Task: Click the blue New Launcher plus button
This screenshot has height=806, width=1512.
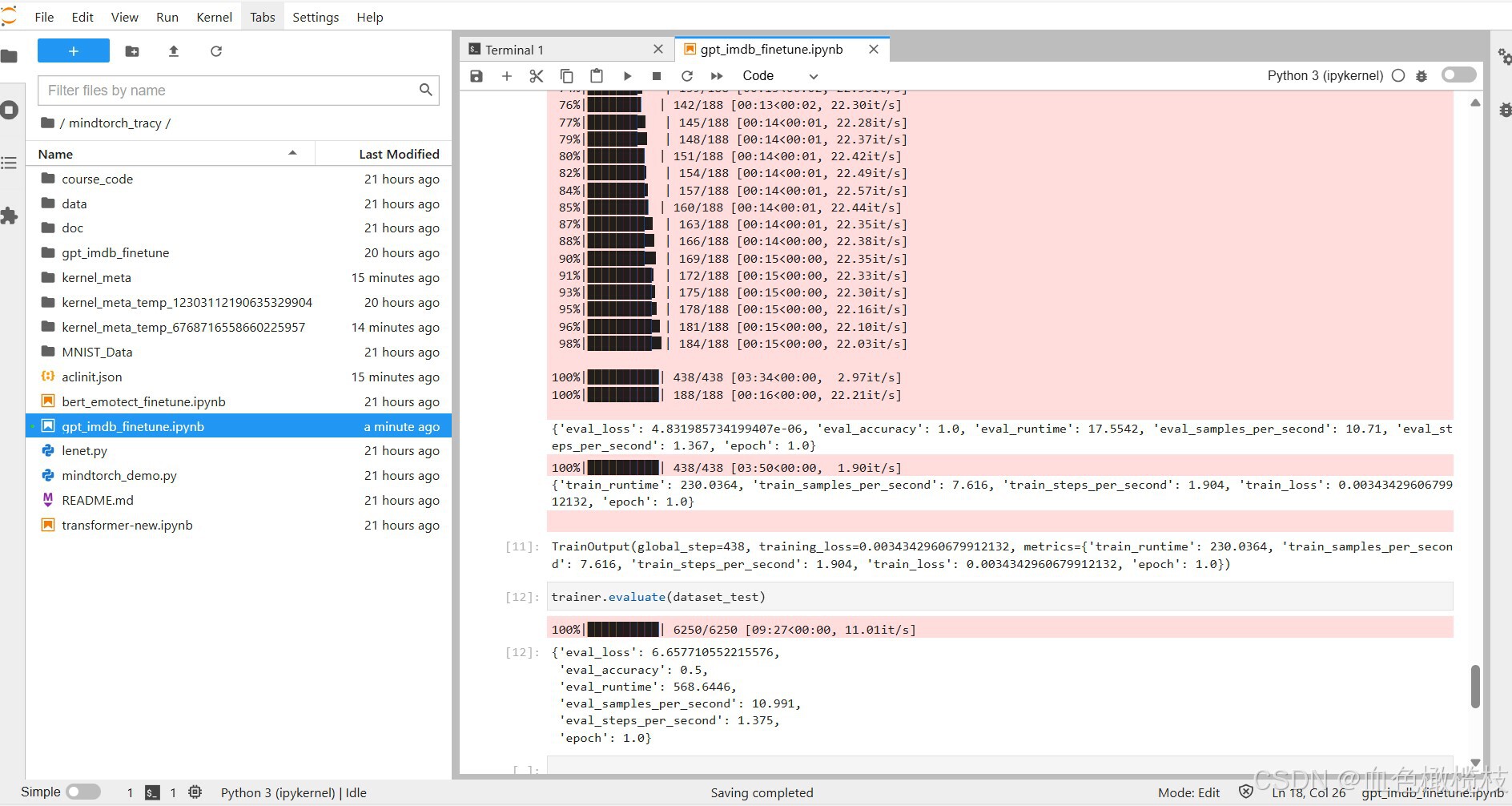Action: (74, 51)
